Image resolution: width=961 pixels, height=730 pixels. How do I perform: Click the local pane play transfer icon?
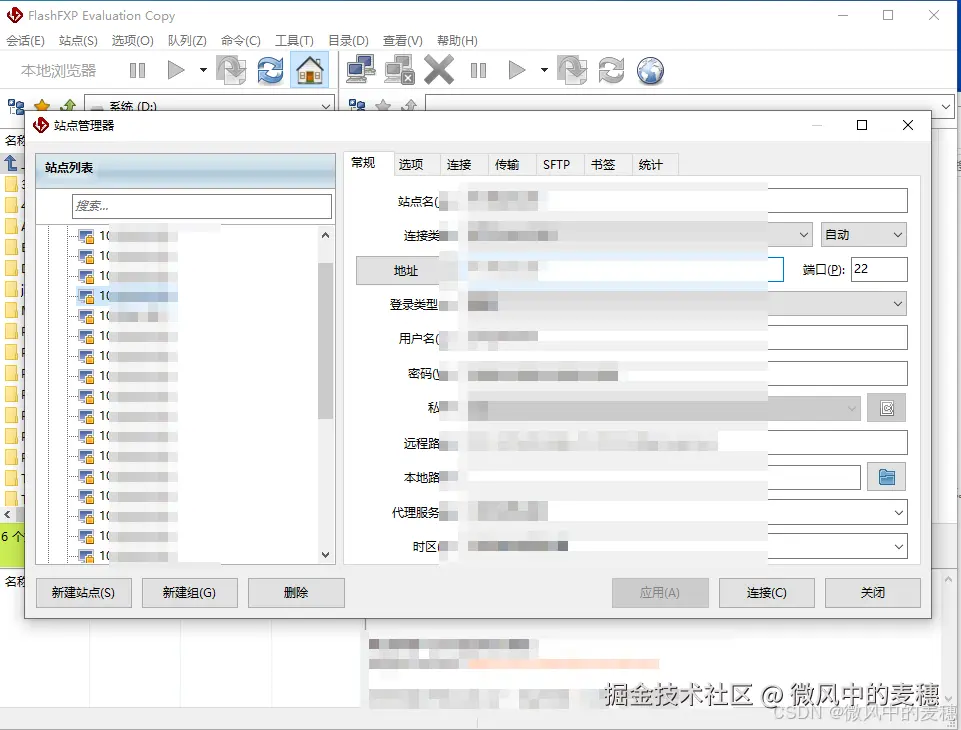176,70
